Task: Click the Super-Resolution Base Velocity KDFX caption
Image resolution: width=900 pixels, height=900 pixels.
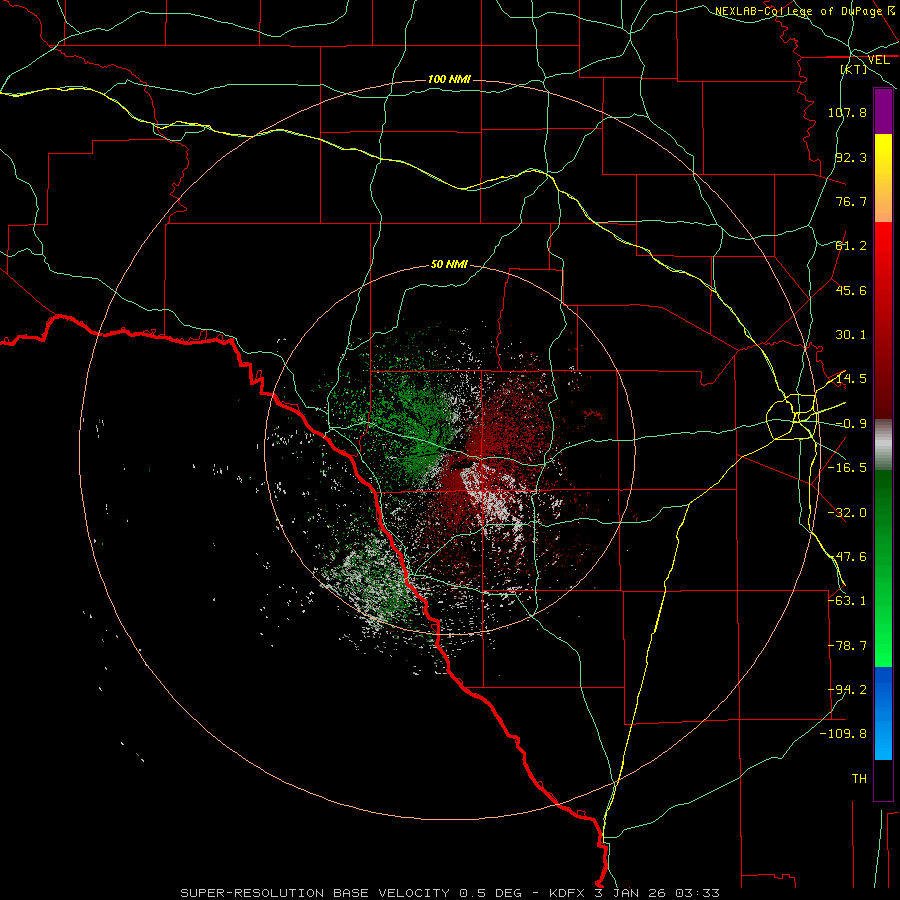Action: point(450,893)
